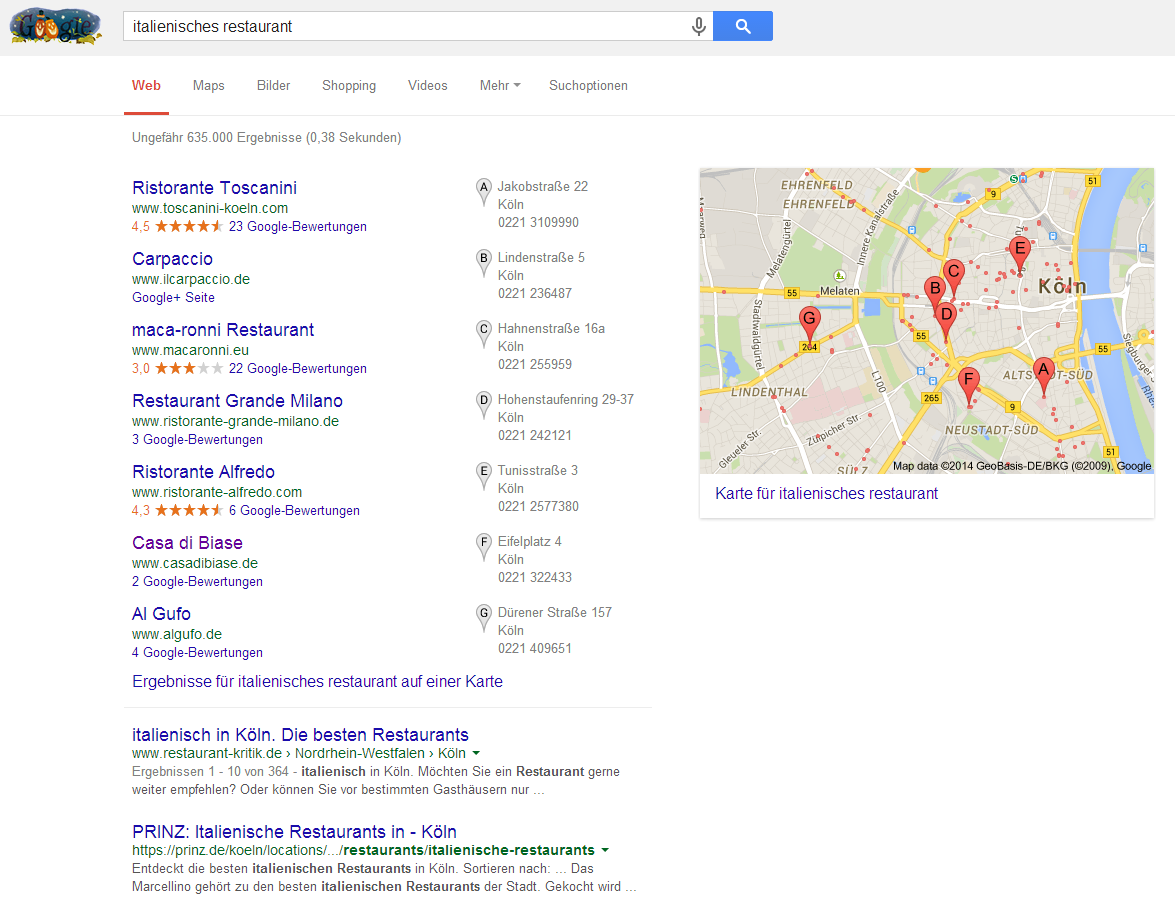The width and height of the screenshot is (1175, 909).
Task: Open the Google doodle logo
Action: point(56,27)
